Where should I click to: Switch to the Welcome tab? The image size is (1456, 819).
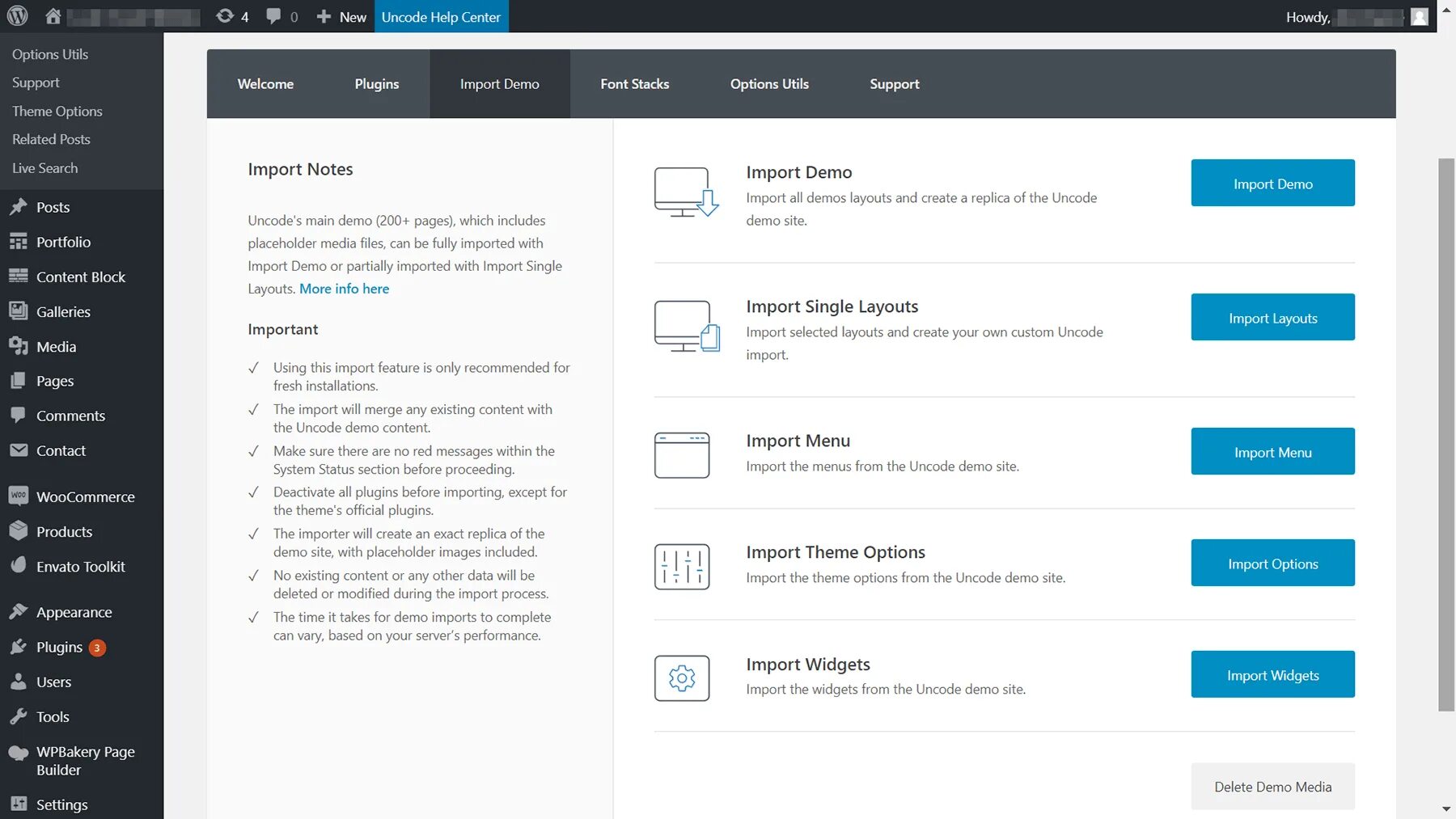pos(265,84)
